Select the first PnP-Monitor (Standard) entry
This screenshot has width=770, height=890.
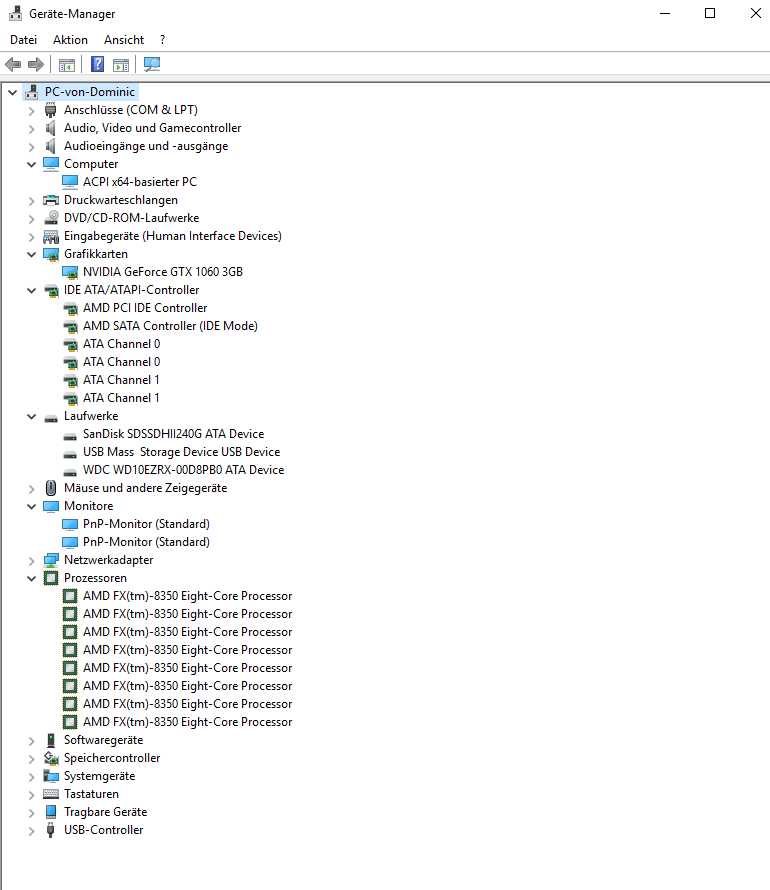click(x=146, y=524)
